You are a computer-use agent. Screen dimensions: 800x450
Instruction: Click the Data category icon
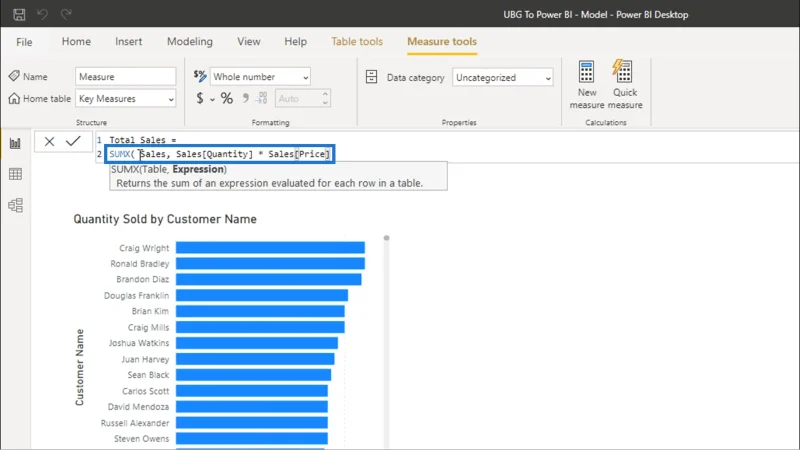point(371,77)
